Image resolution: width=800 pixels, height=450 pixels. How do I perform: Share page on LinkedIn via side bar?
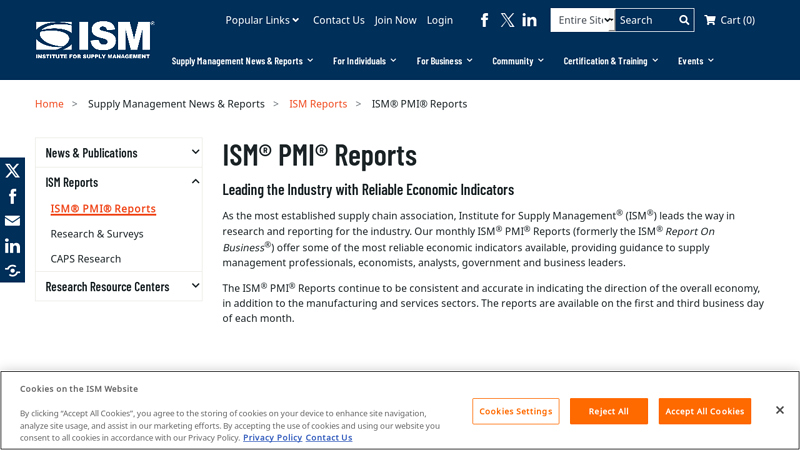pyautogui.click(x=12, y=246)
